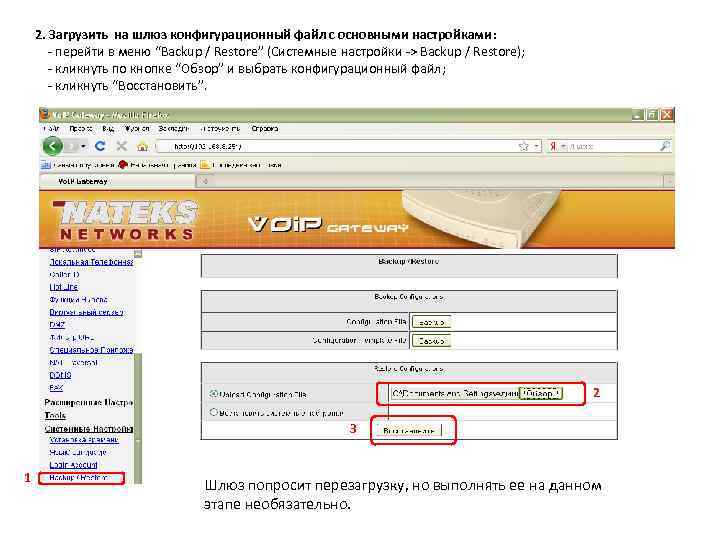Click the address bar URL field
Viewport: 720px width, 540px height.
pyautogui.click(x=338, y=146)
